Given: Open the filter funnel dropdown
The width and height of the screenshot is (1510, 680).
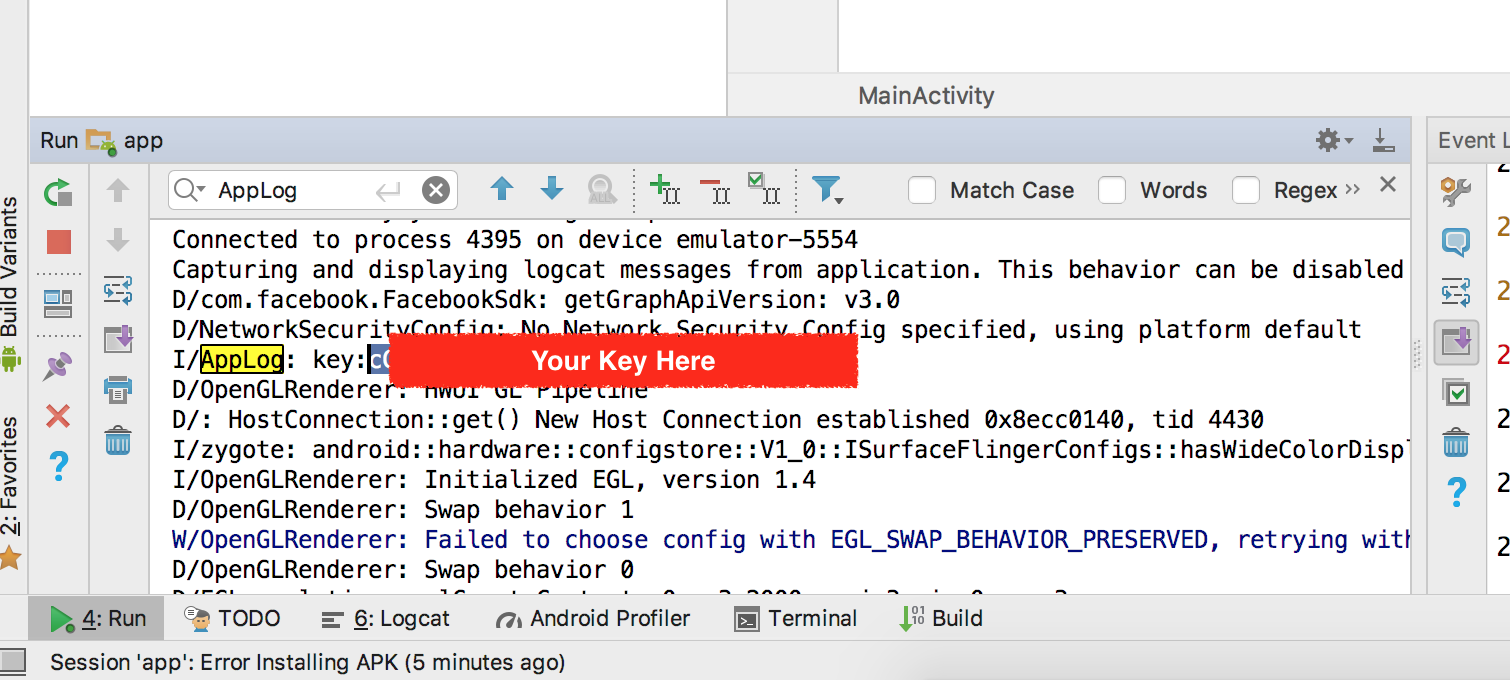Looking at the screenshot, I should point(827,190).
